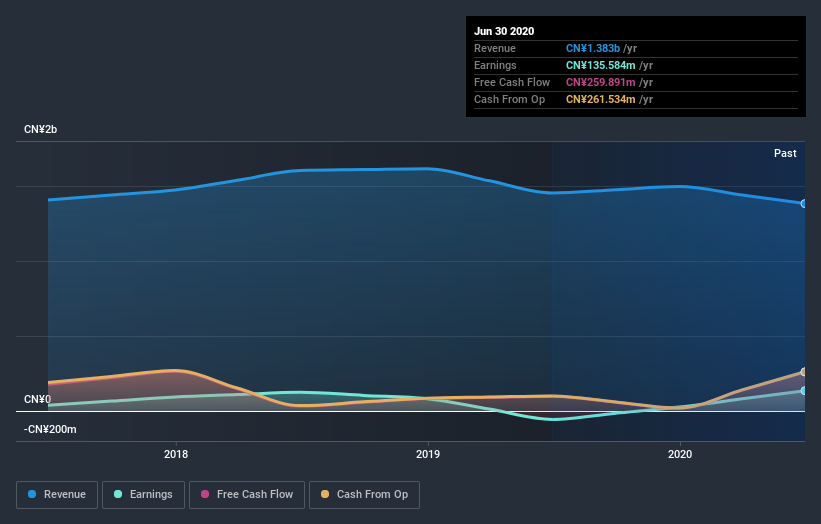Toggle the Revenue legend button

pos(57,495)
